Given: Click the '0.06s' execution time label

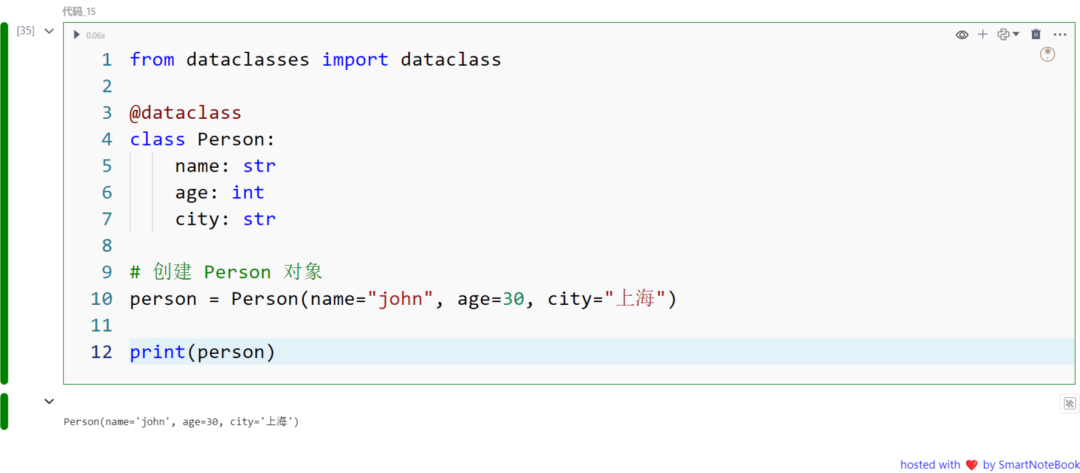Looking at the screenshot, I should (96, 35).
